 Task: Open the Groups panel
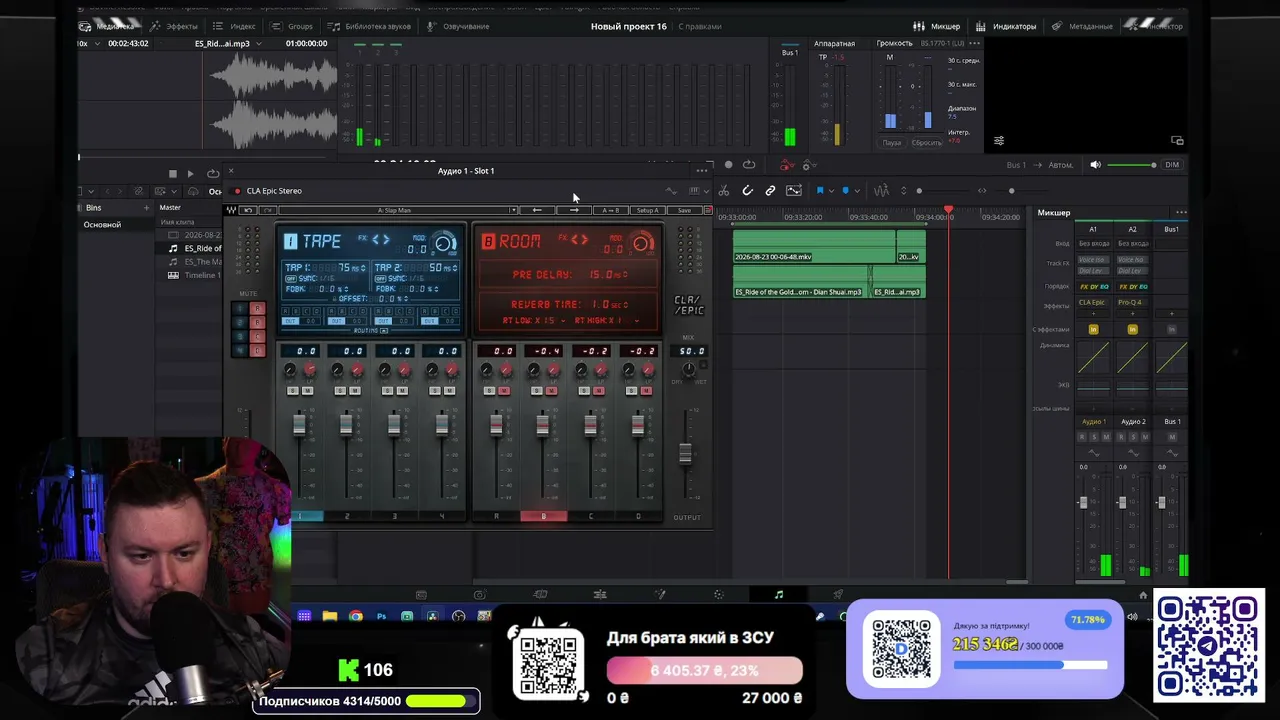pyautogui.click(x=292, y=26)
